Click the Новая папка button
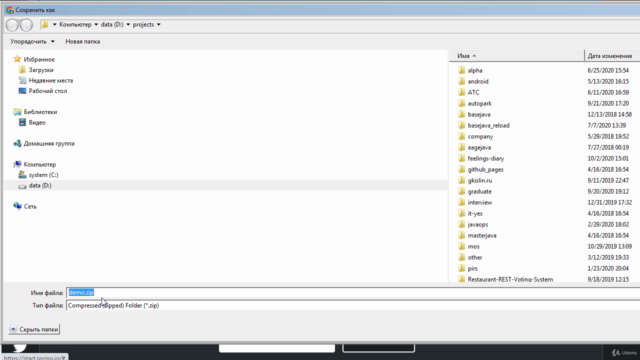The image size is (640, 360). click(x=83, y=41)
